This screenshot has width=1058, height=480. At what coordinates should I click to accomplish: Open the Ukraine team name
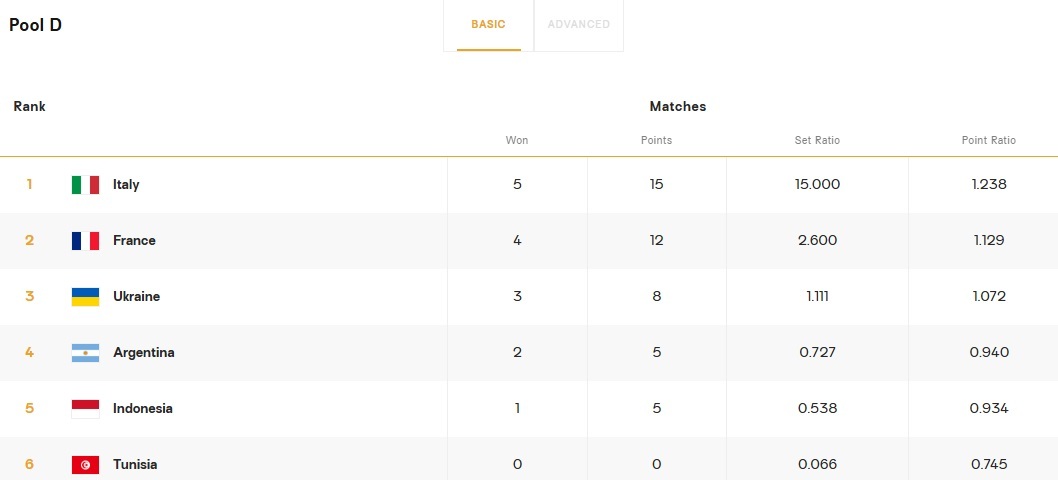tap(136, 297)
